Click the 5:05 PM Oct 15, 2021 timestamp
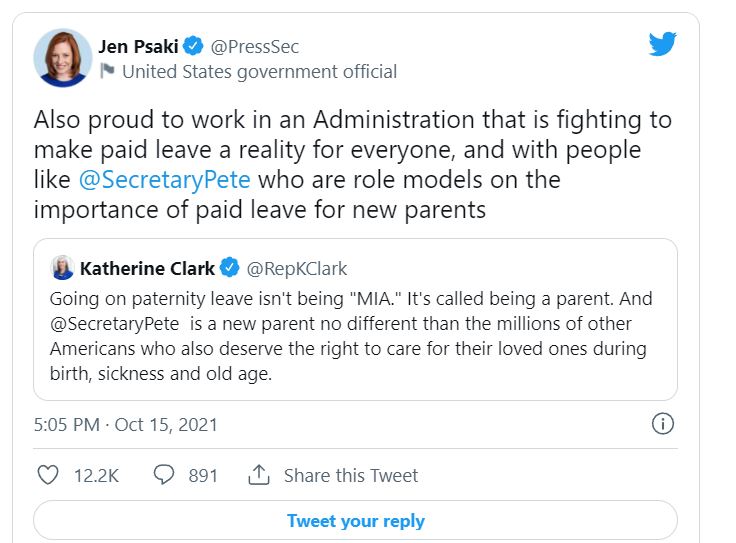Image resolution: width=736 pixels, height=543 pixels. coord(125,424)
